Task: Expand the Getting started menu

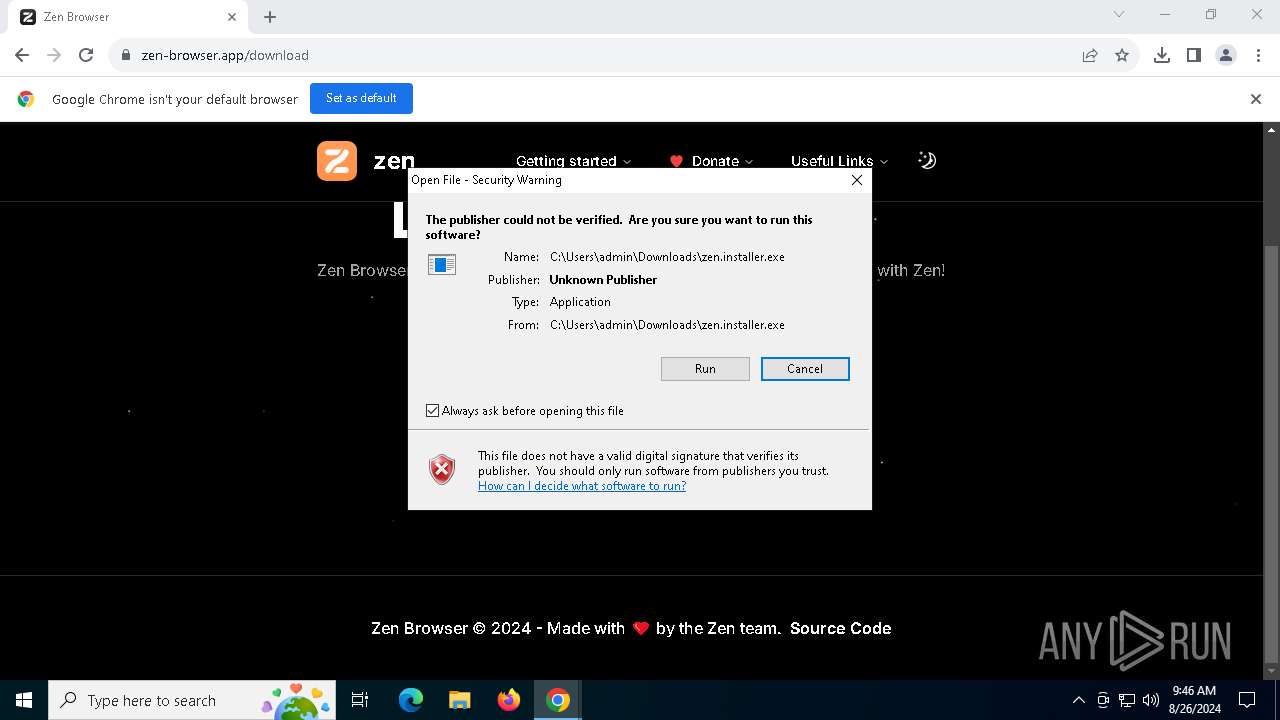Action: (573, 161)
